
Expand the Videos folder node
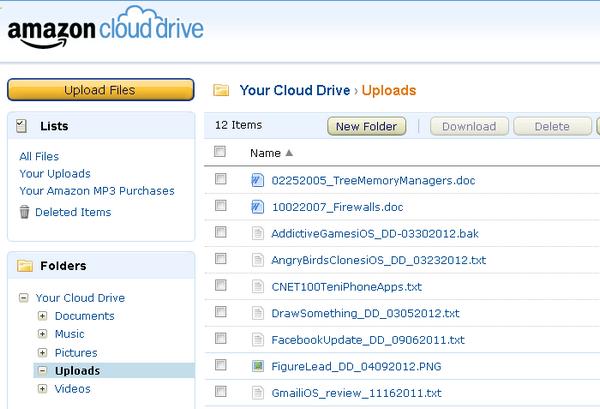click(42, 389)
